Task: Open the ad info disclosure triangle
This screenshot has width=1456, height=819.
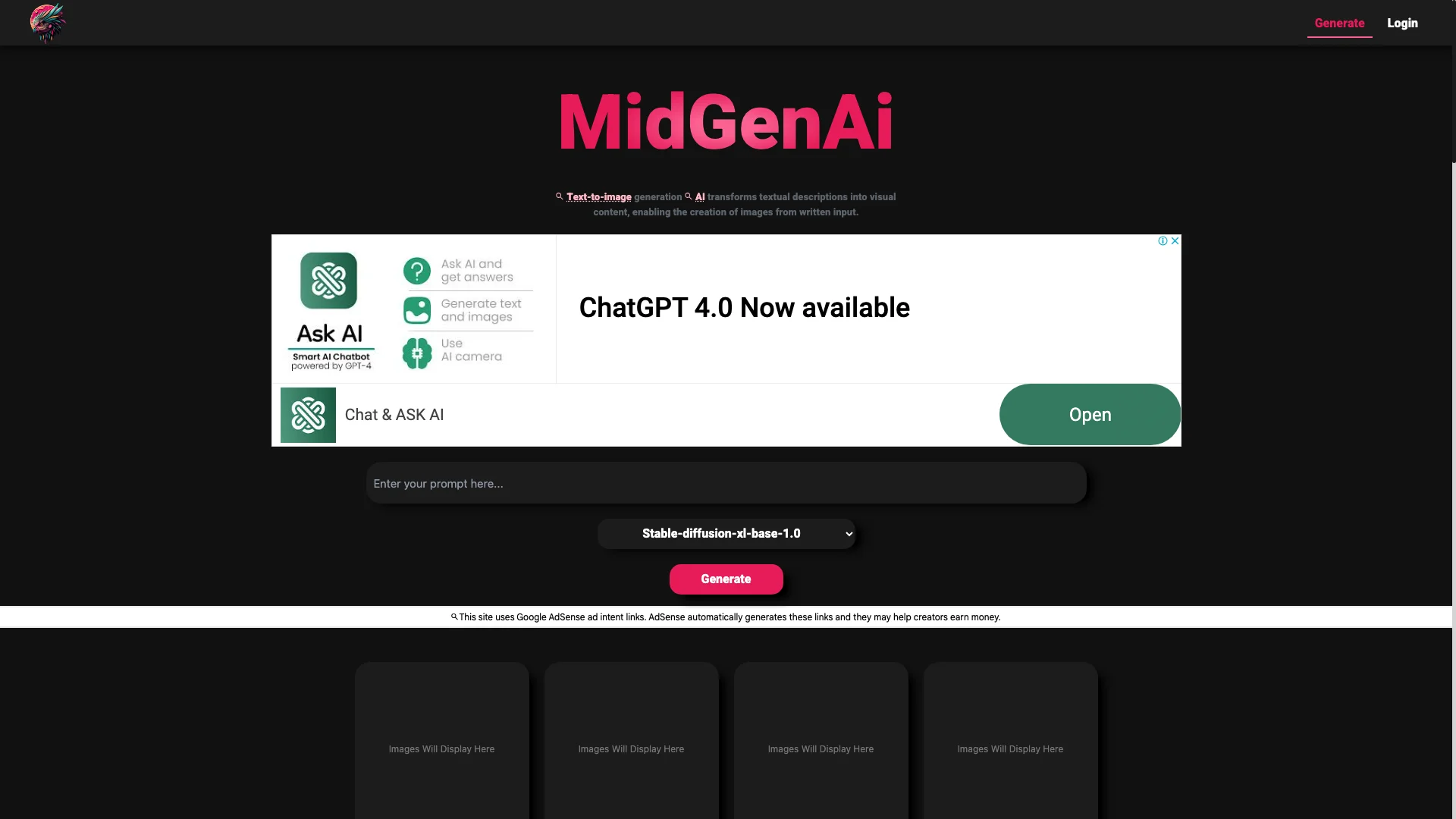Action: 1163,241
